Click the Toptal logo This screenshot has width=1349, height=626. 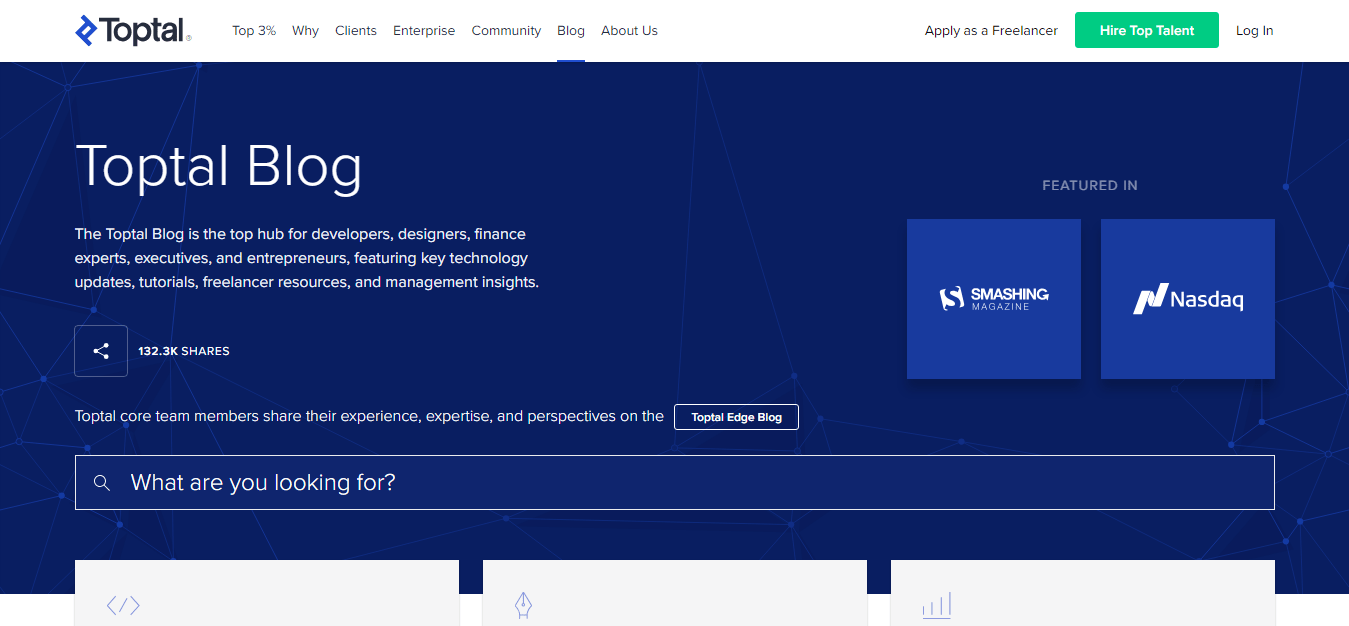click(130, 30)
